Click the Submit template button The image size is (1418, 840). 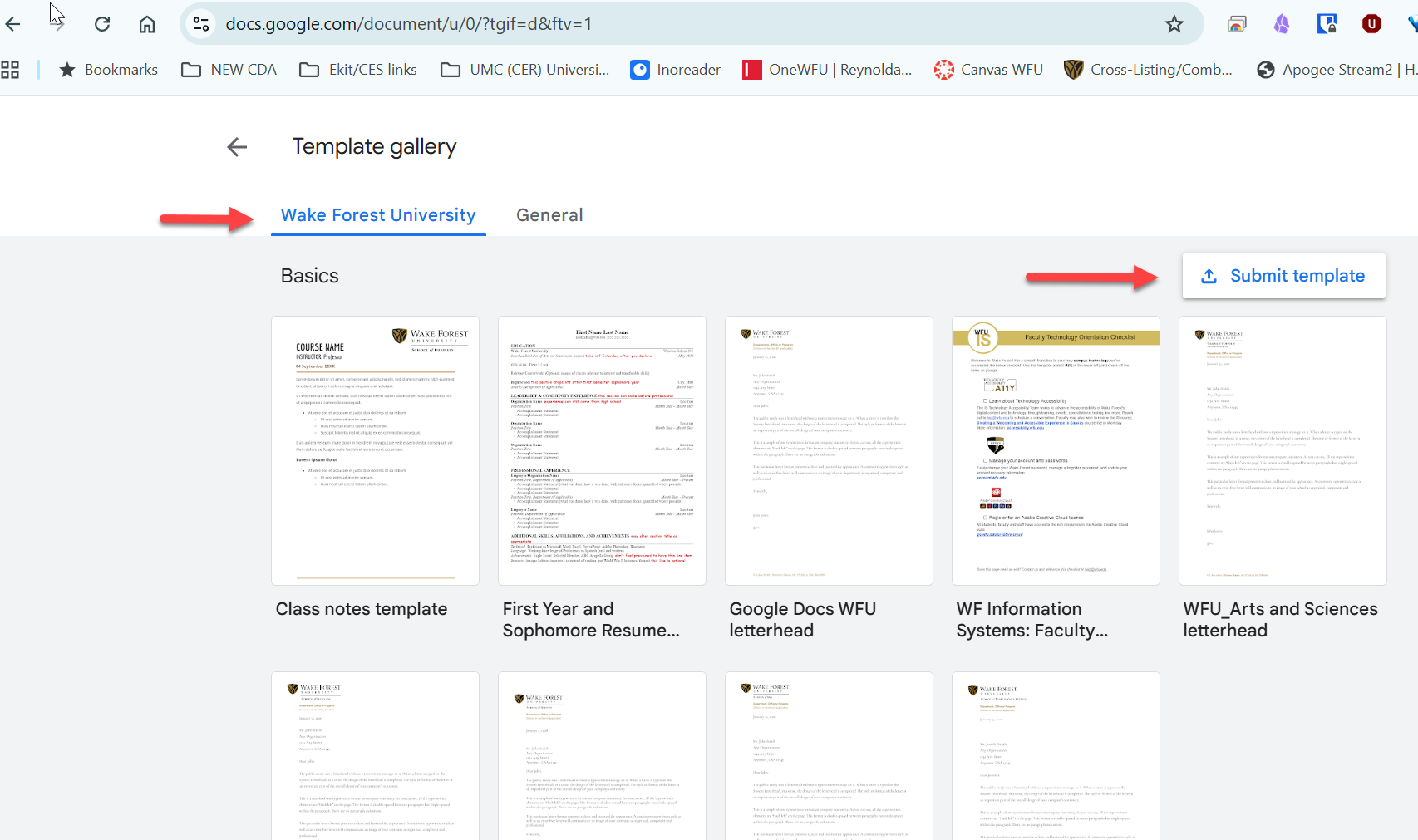(1283, 276)
